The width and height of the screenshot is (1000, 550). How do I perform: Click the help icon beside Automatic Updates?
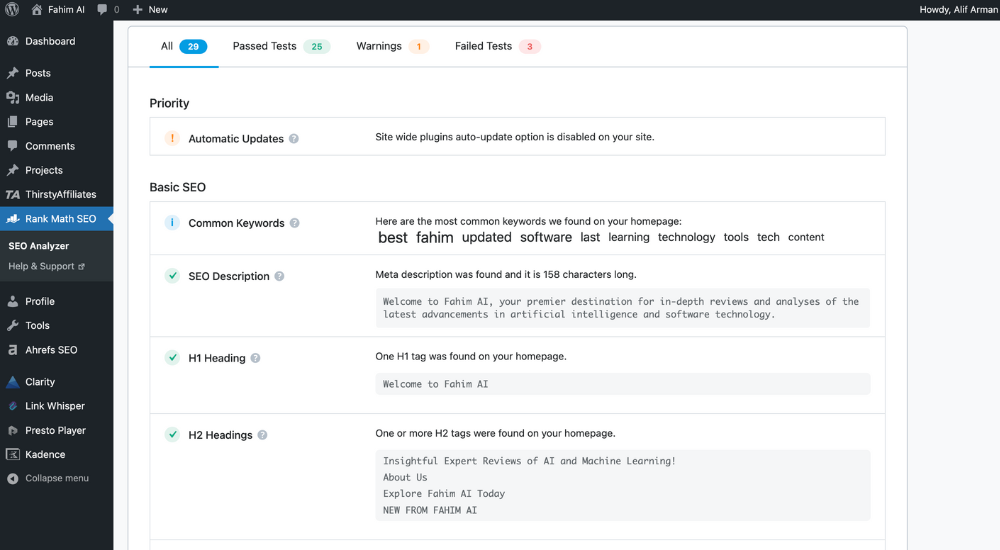click(x=294, y=139)
